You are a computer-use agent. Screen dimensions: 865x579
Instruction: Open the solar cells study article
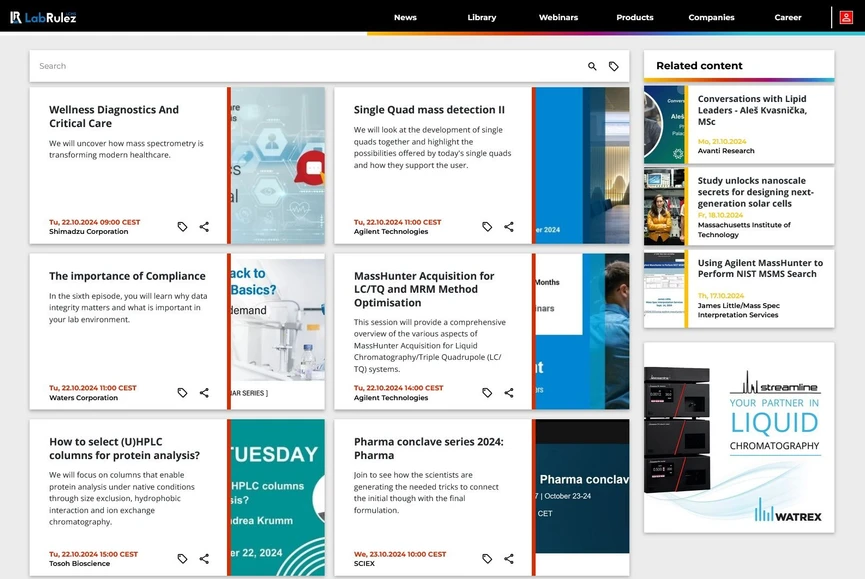click(x=755, y=192)
